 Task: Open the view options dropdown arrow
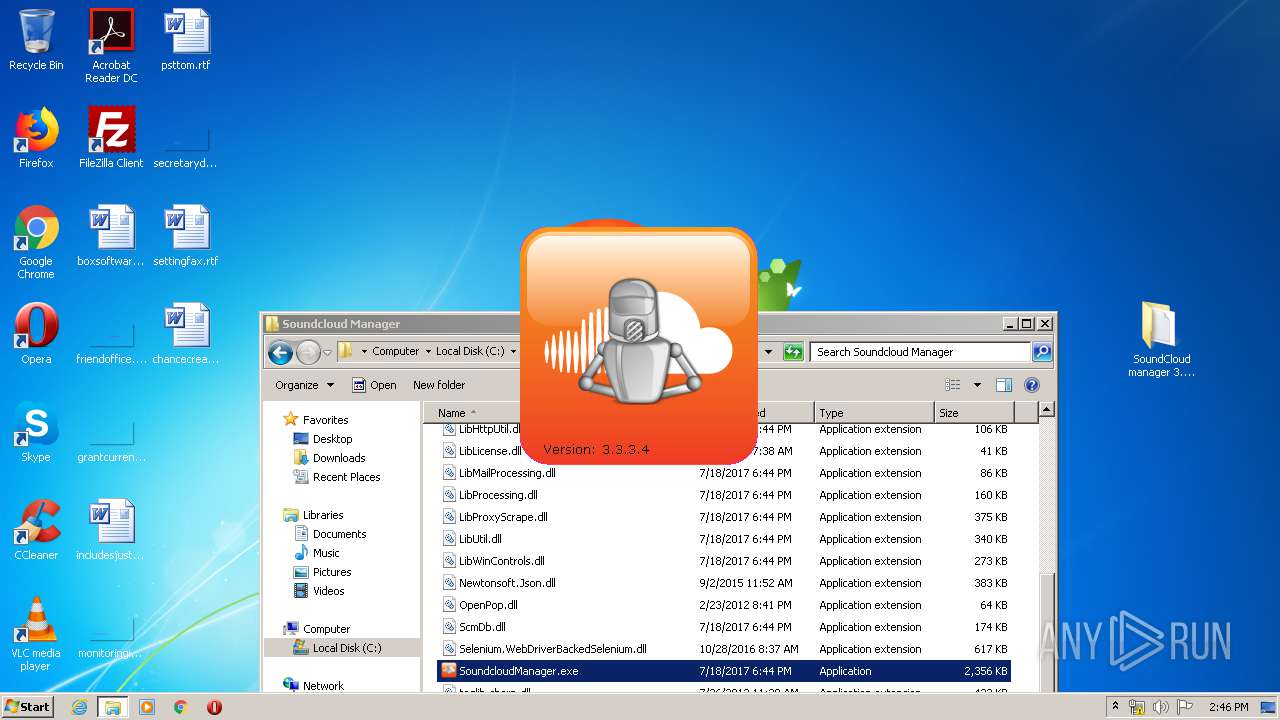[977, 385]
